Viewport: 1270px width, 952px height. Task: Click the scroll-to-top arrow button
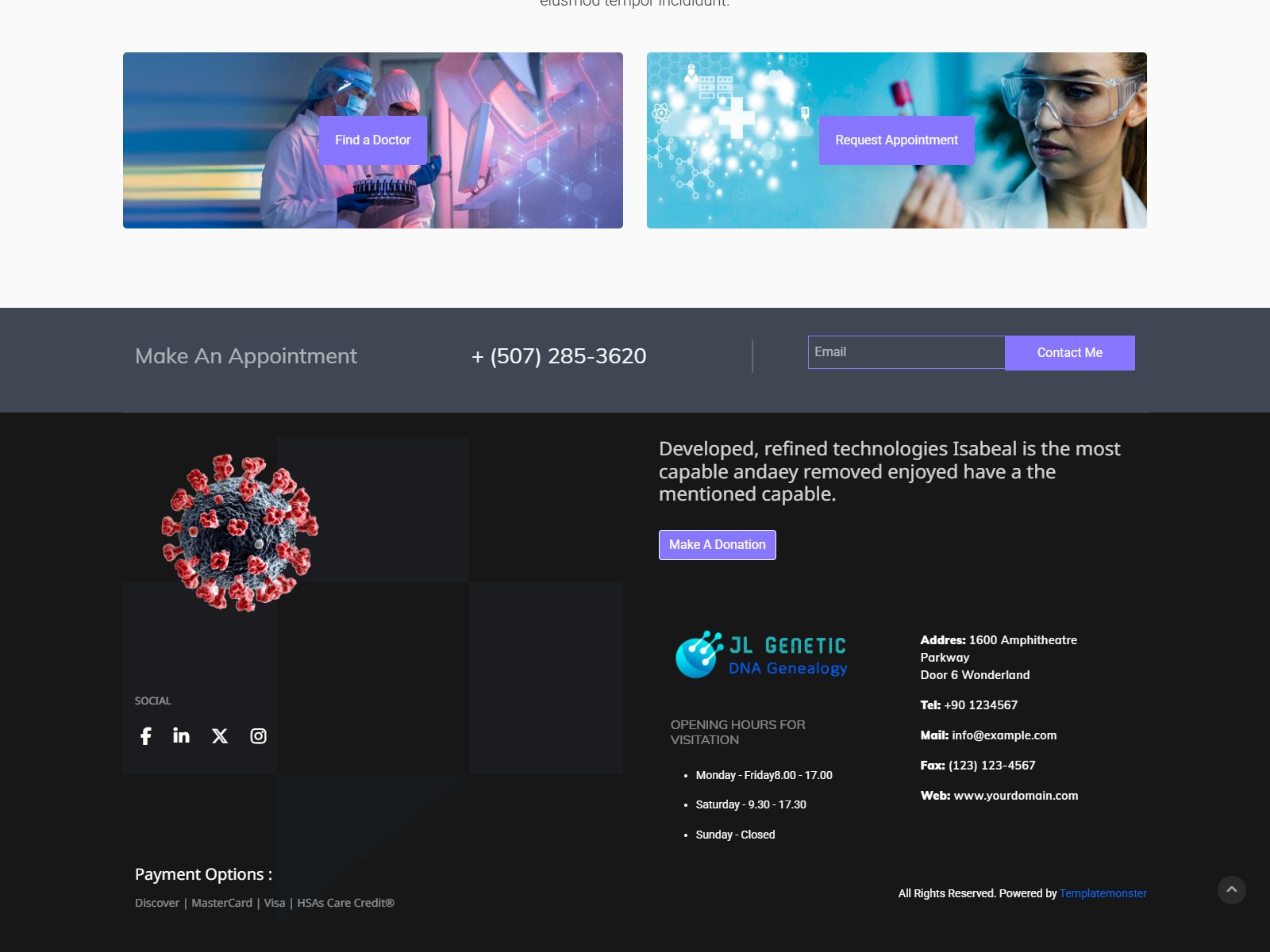point(1231,890)
